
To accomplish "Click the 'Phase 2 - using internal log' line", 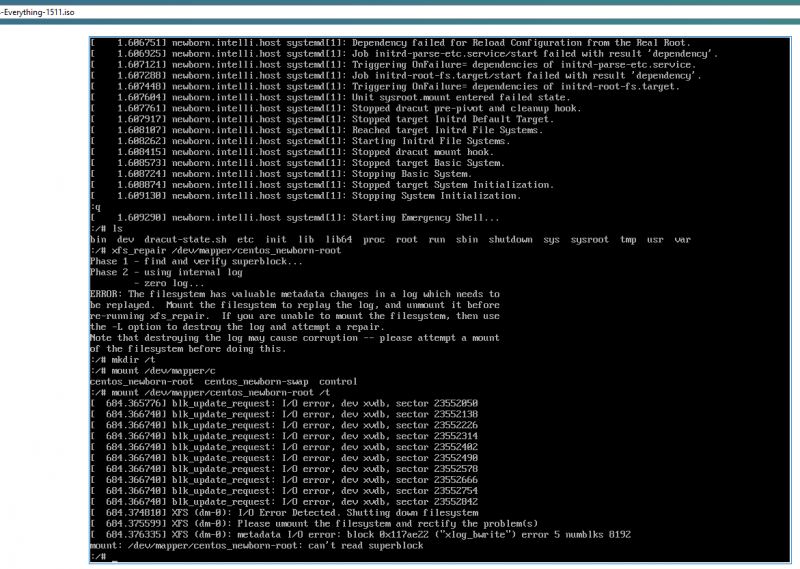I will 165,271.
